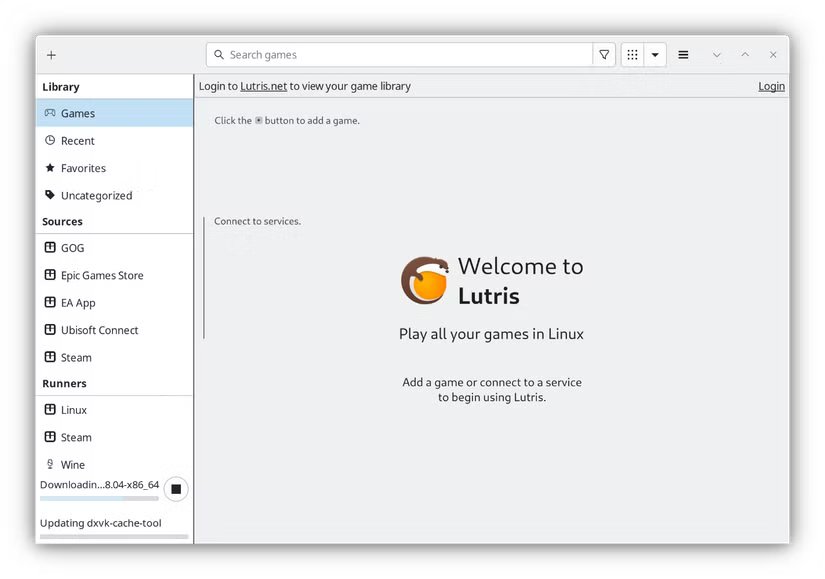Click the GOG source icon
This screenshot has width=825, height=579.
coord(50,247)
